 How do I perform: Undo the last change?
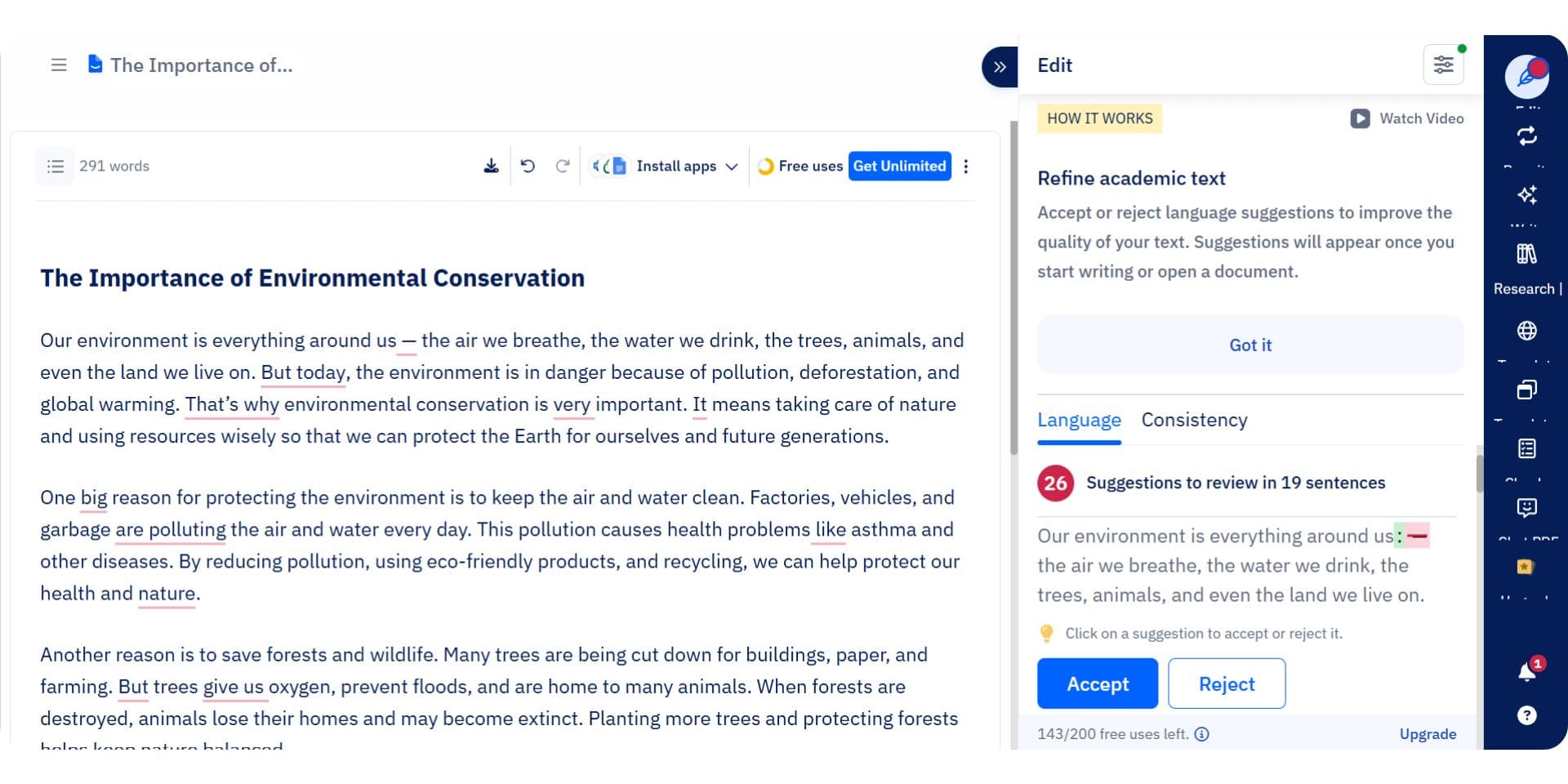coord(529,166)
